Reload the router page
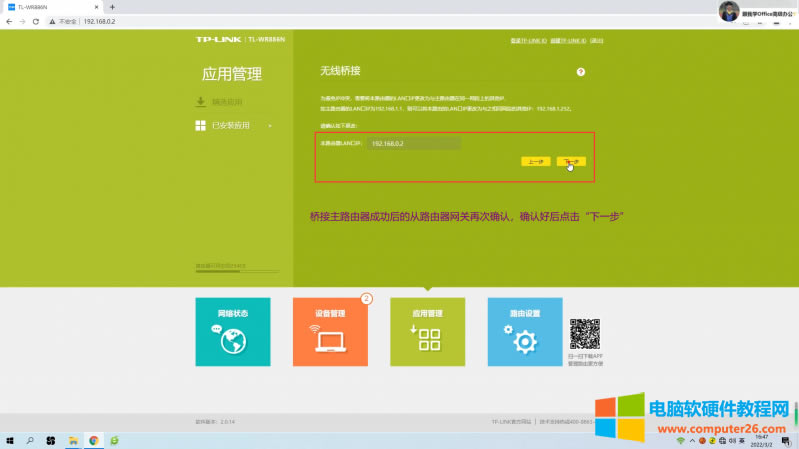 tap(37, 20)
